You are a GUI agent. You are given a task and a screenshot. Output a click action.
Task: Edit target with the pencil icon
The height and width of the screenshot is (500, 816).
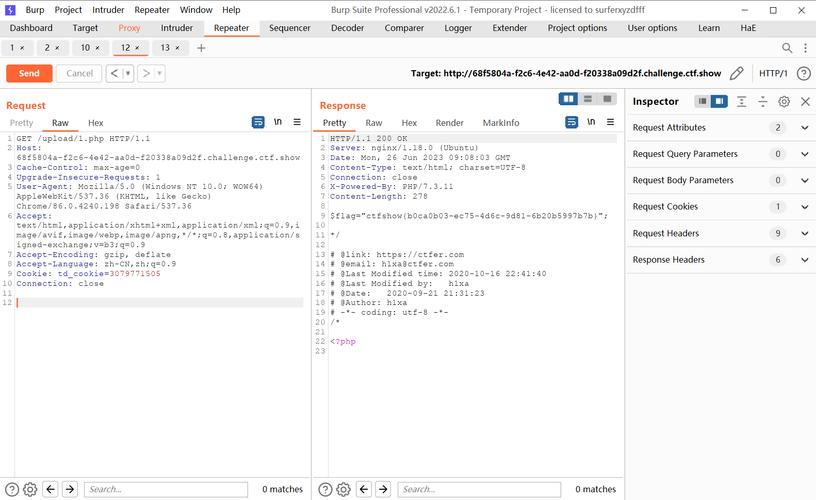[736, 73]
